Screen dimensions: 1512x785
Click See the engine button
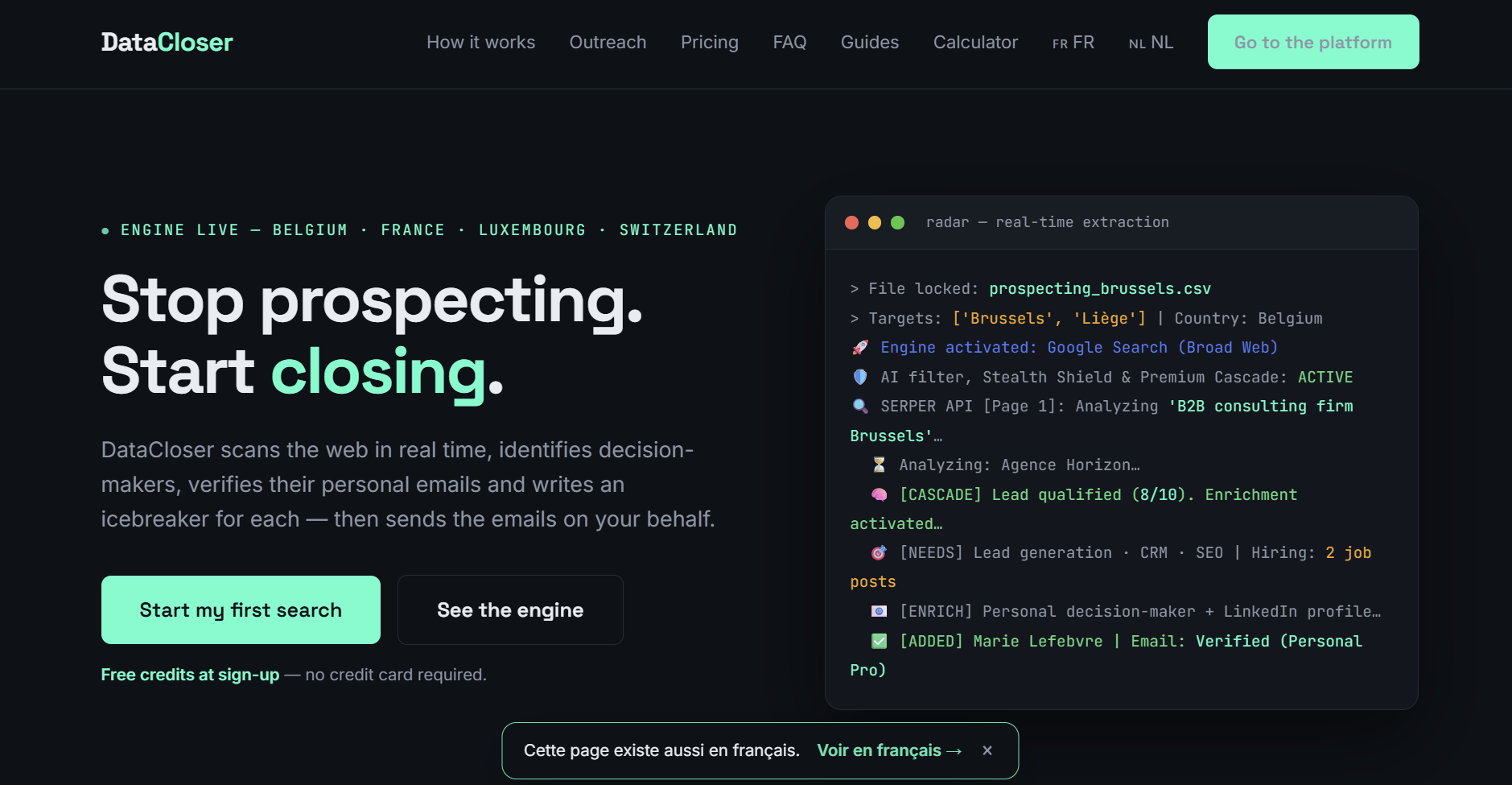point(510,609)
